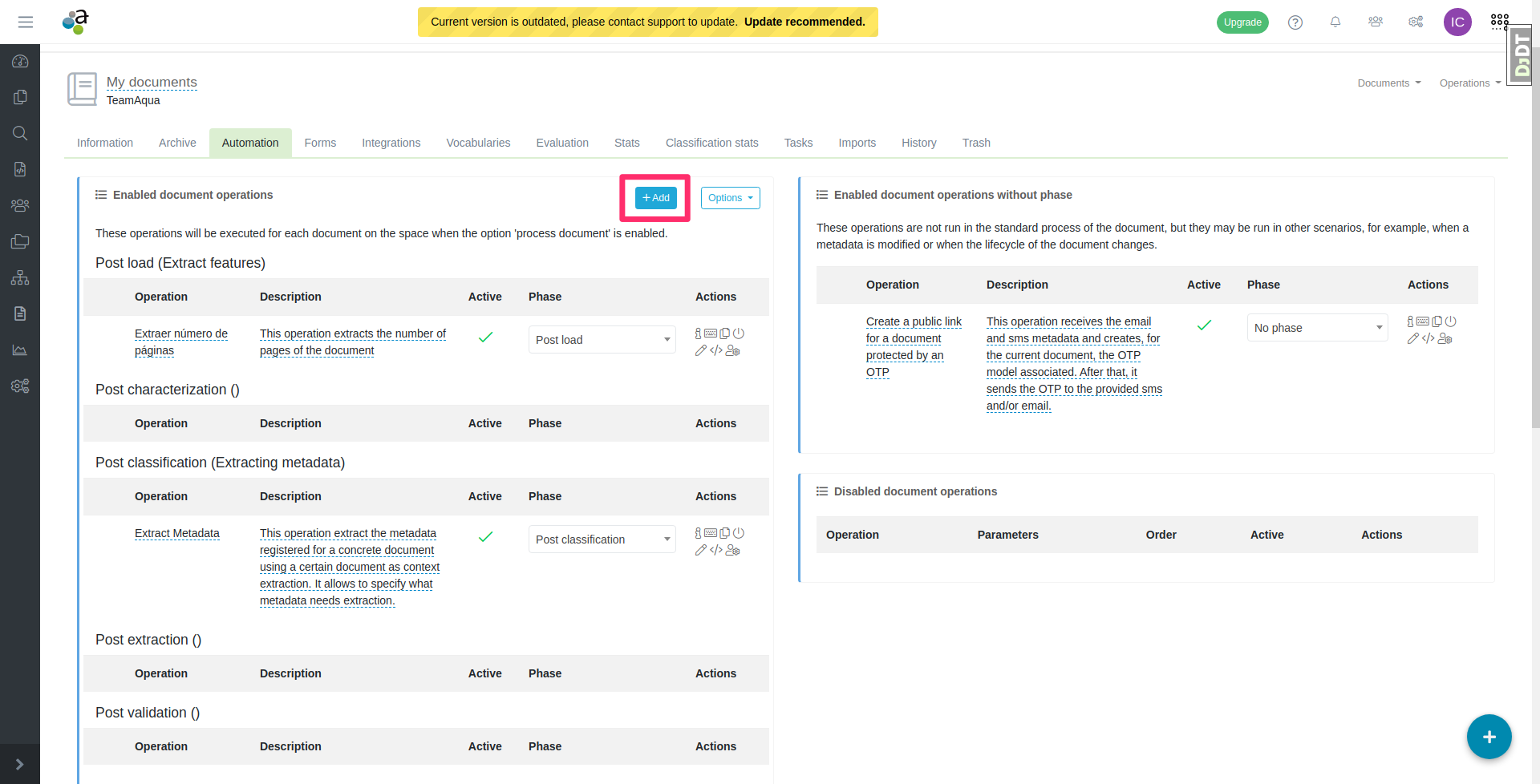Click the notifications bell icon
1540x784 pixels.
(x=1335, y=22)
